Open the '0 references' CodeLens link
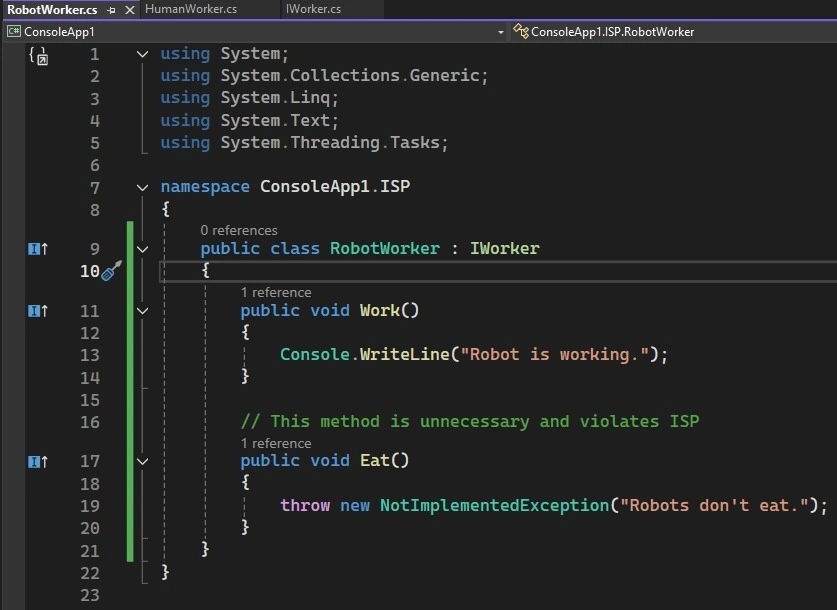This screenshot has width=837, height=610. (239, 231)
